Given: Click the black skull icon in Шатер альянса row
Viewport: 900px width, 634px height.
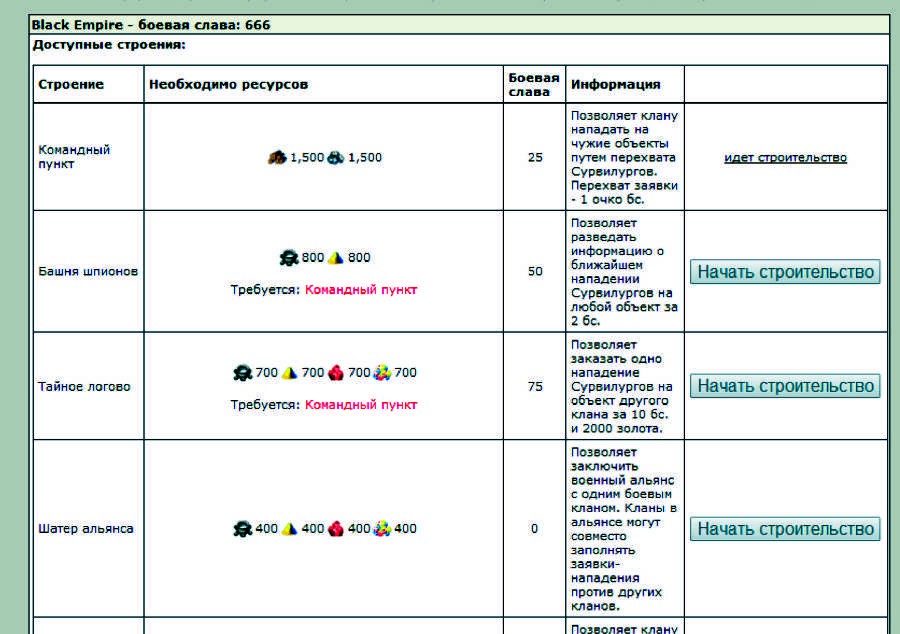Looking at the screenshot, I should coord(243,528).
